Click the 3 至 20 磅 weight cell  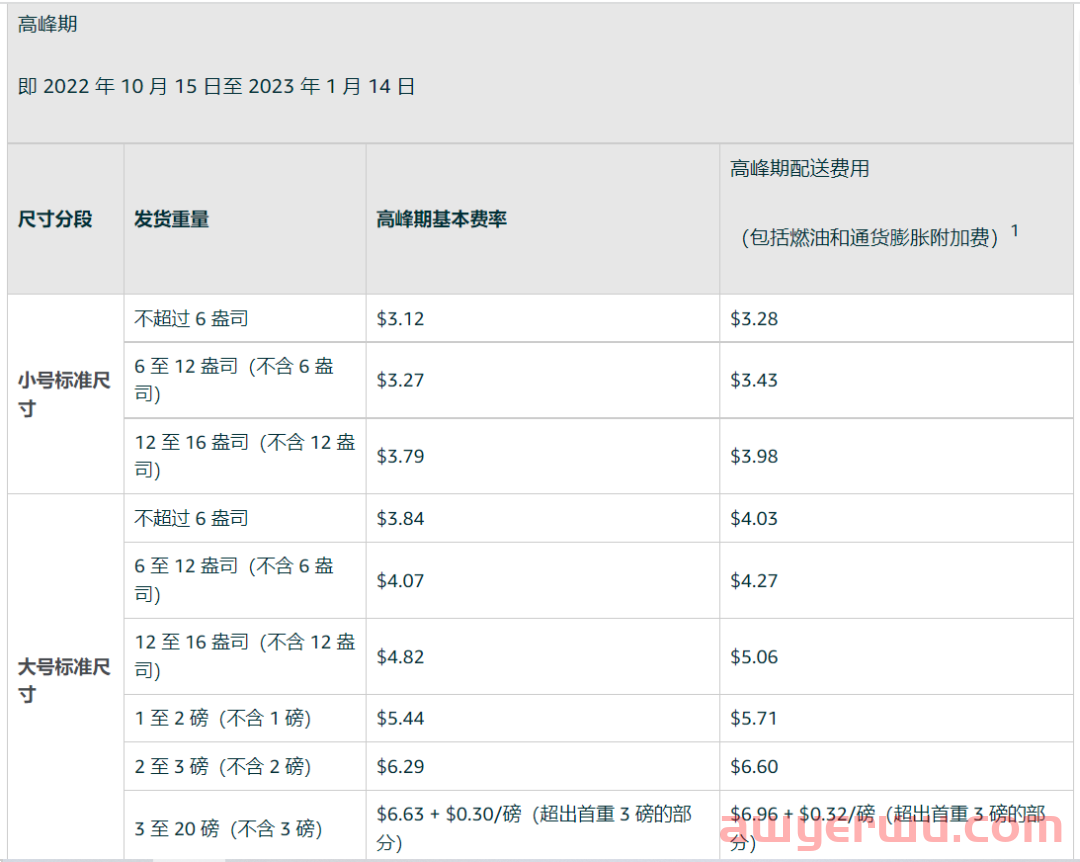(x=229, y=829)
